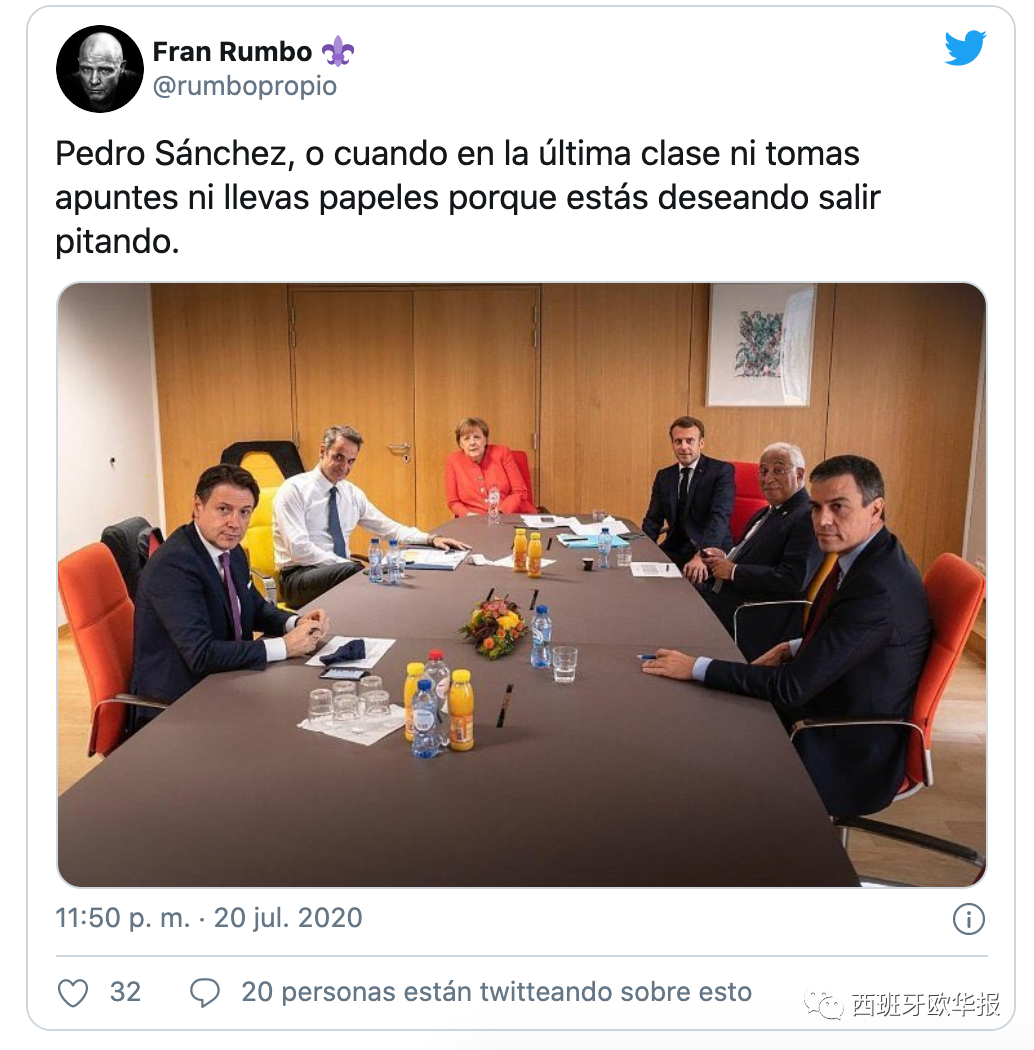Screen dimensions: 1034x1050
Task: Click the WeChat logo watermark
Action: coord(823,1005)
